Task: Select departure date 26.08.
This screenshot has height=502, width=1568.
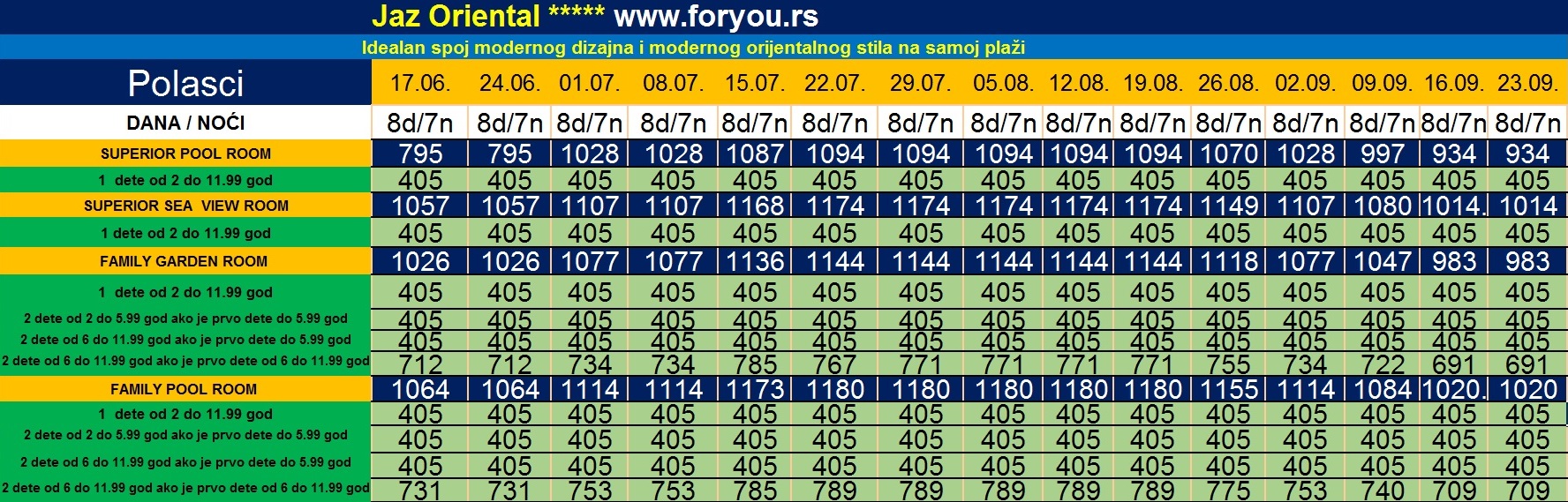Action: [x=1227, y=83]
